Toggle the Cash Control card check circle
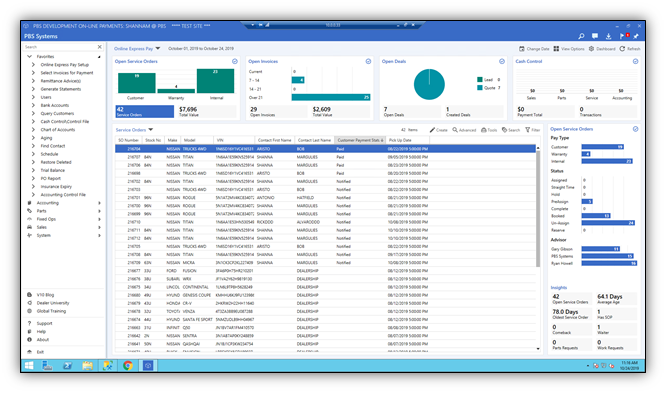This screenshot has width=666, height=393. pyautogui.click(x=635, y=62)
